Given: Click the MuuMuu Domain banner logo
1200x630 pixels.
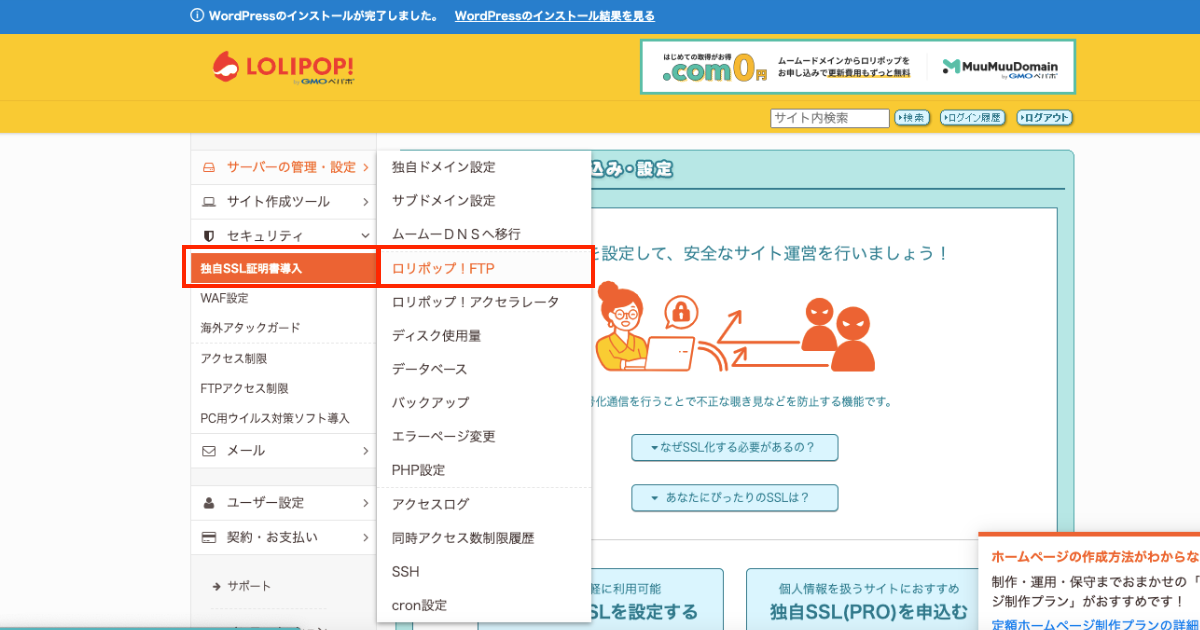Looking at the screenshot, I should coord(999,67).
